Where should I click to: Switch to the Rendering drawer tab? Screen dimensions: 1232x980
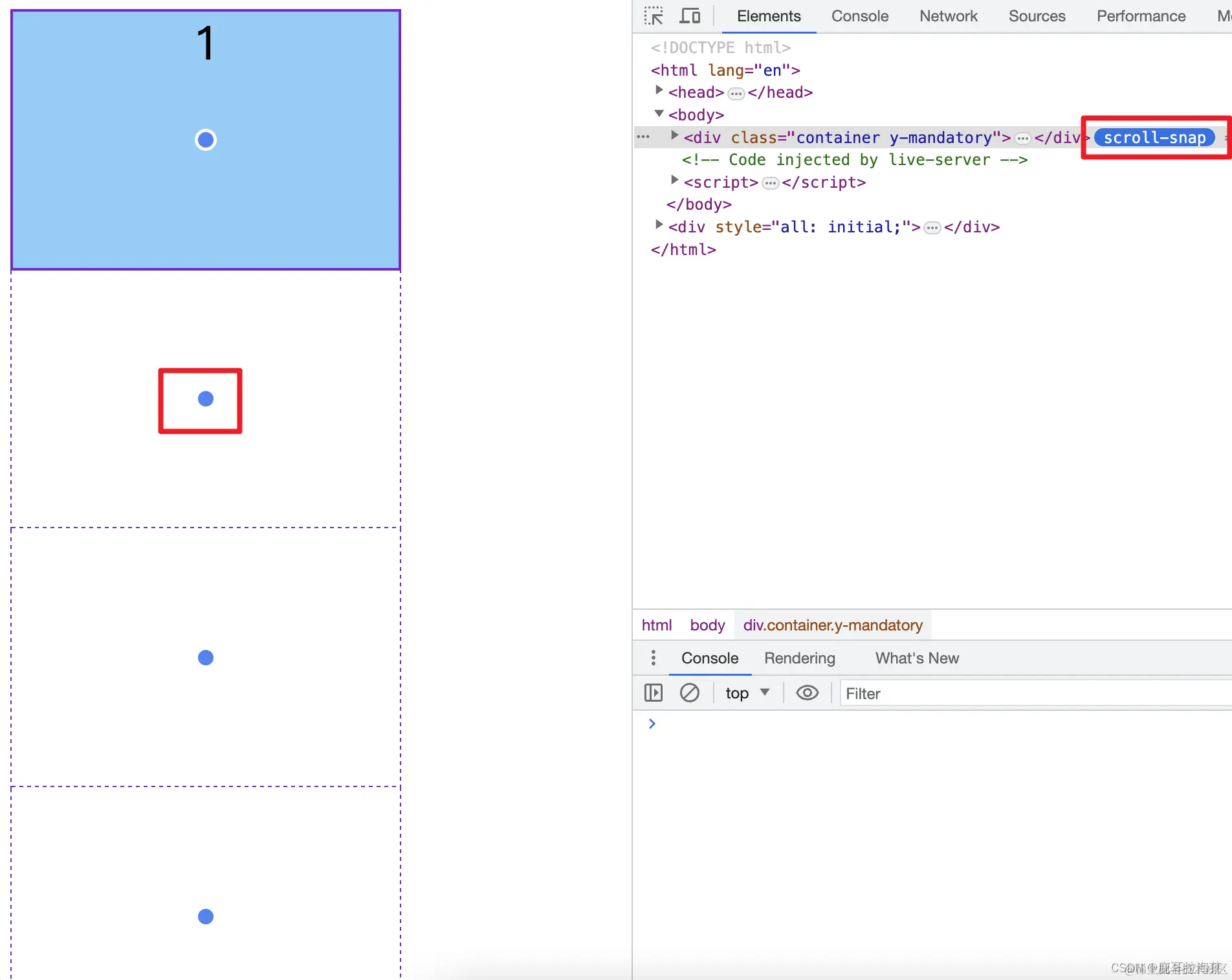800,658
